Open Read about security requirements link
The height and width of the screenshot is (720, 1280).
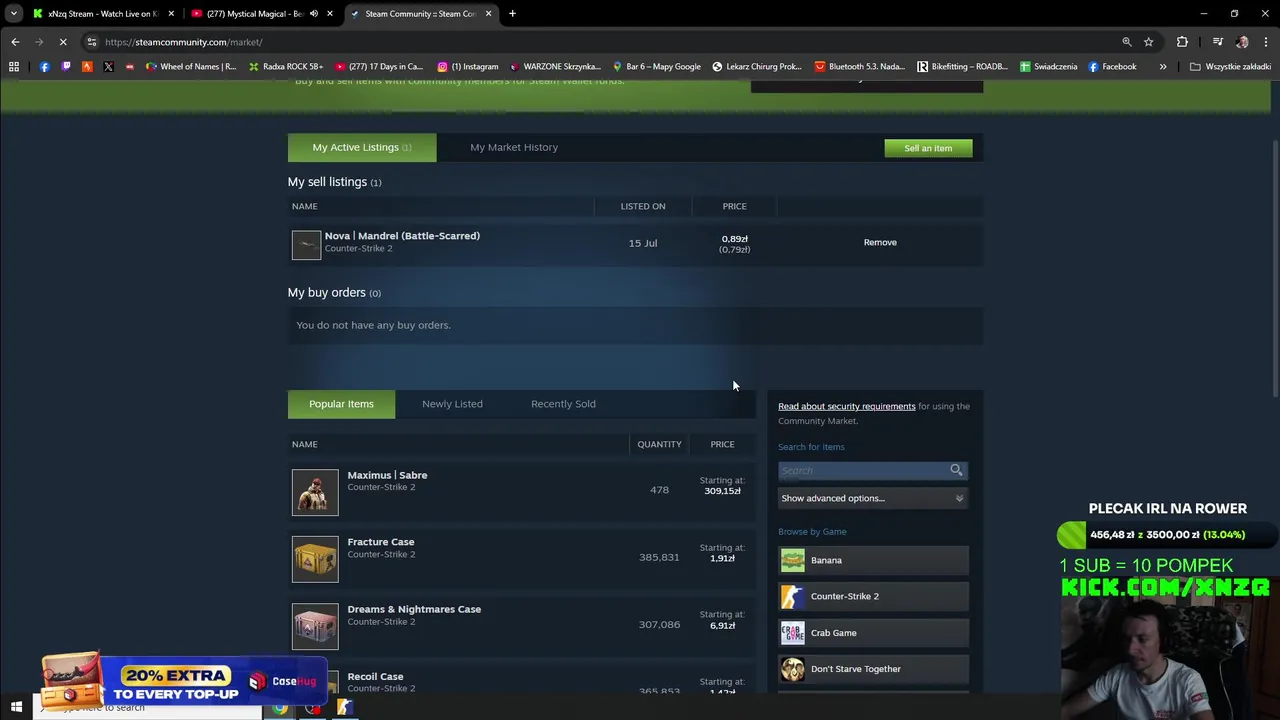[x=847, y=406]
